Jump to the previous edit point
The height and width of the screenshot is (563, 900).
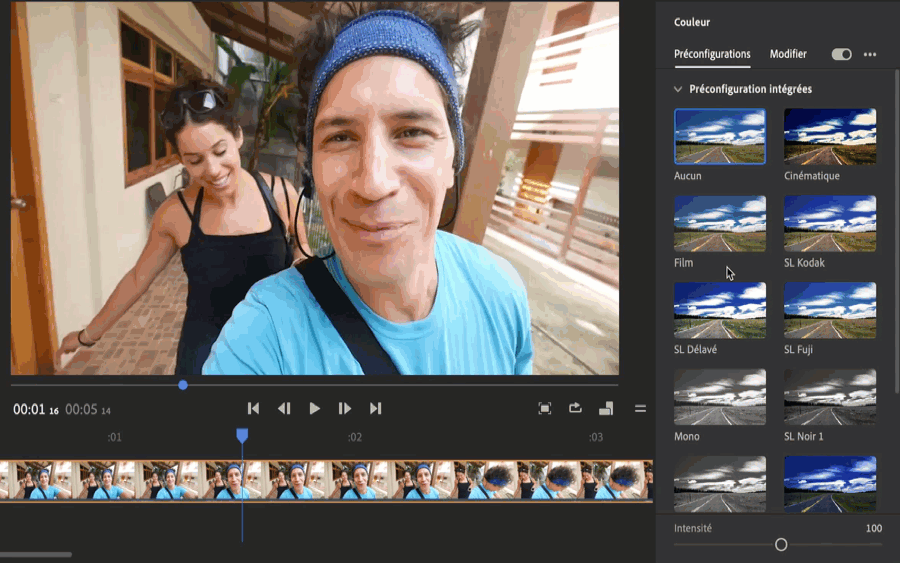253,408
